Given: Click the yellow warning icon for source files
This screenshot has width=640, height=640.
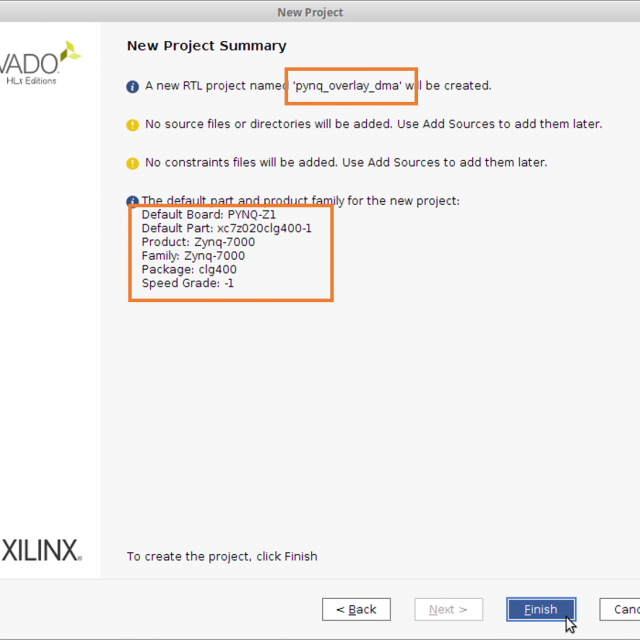Looking at the screenshot, I should coord(132,125).
